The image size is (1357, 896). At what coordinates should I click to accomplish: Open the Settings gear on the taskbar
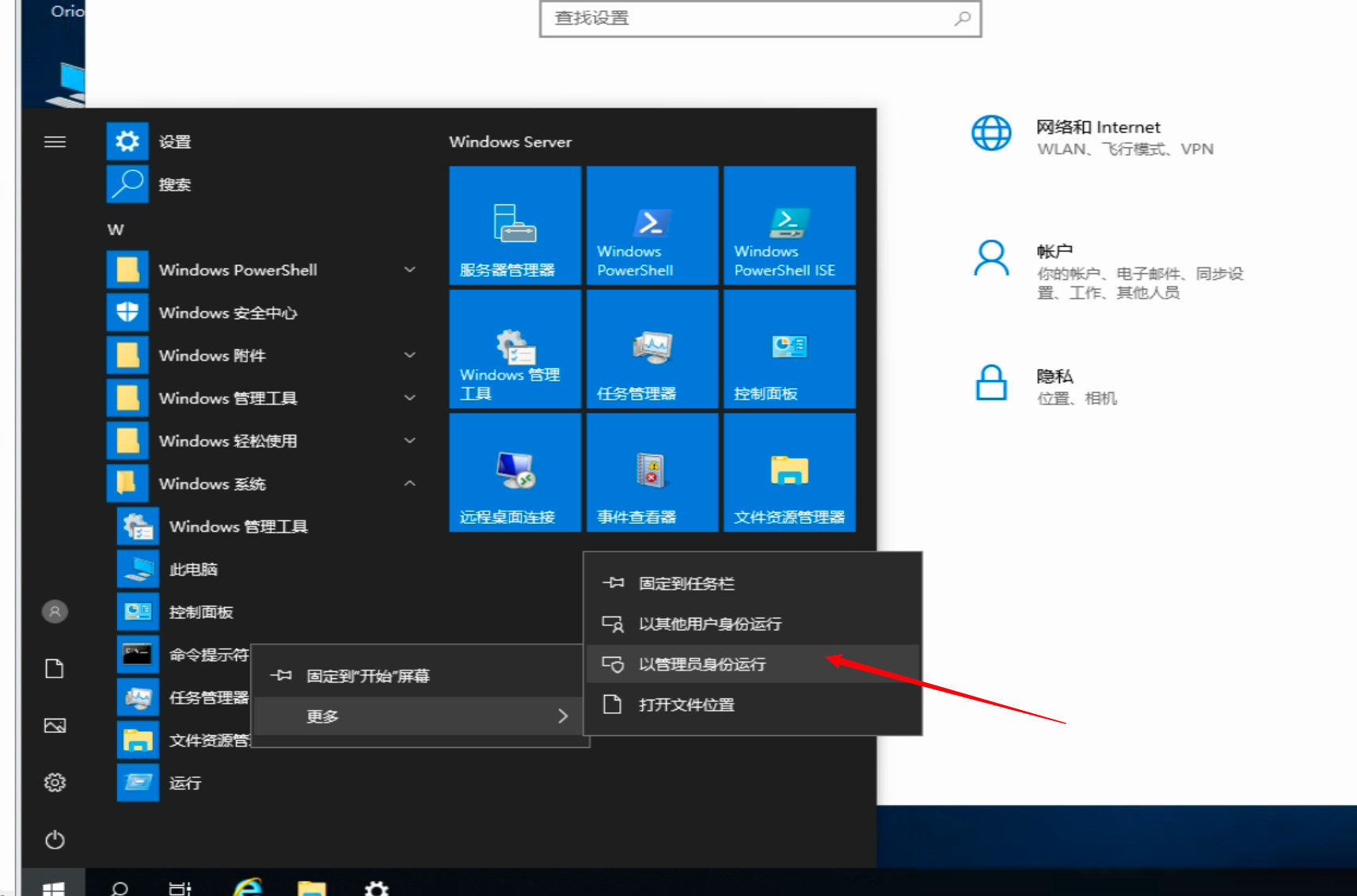coord(376,888)
